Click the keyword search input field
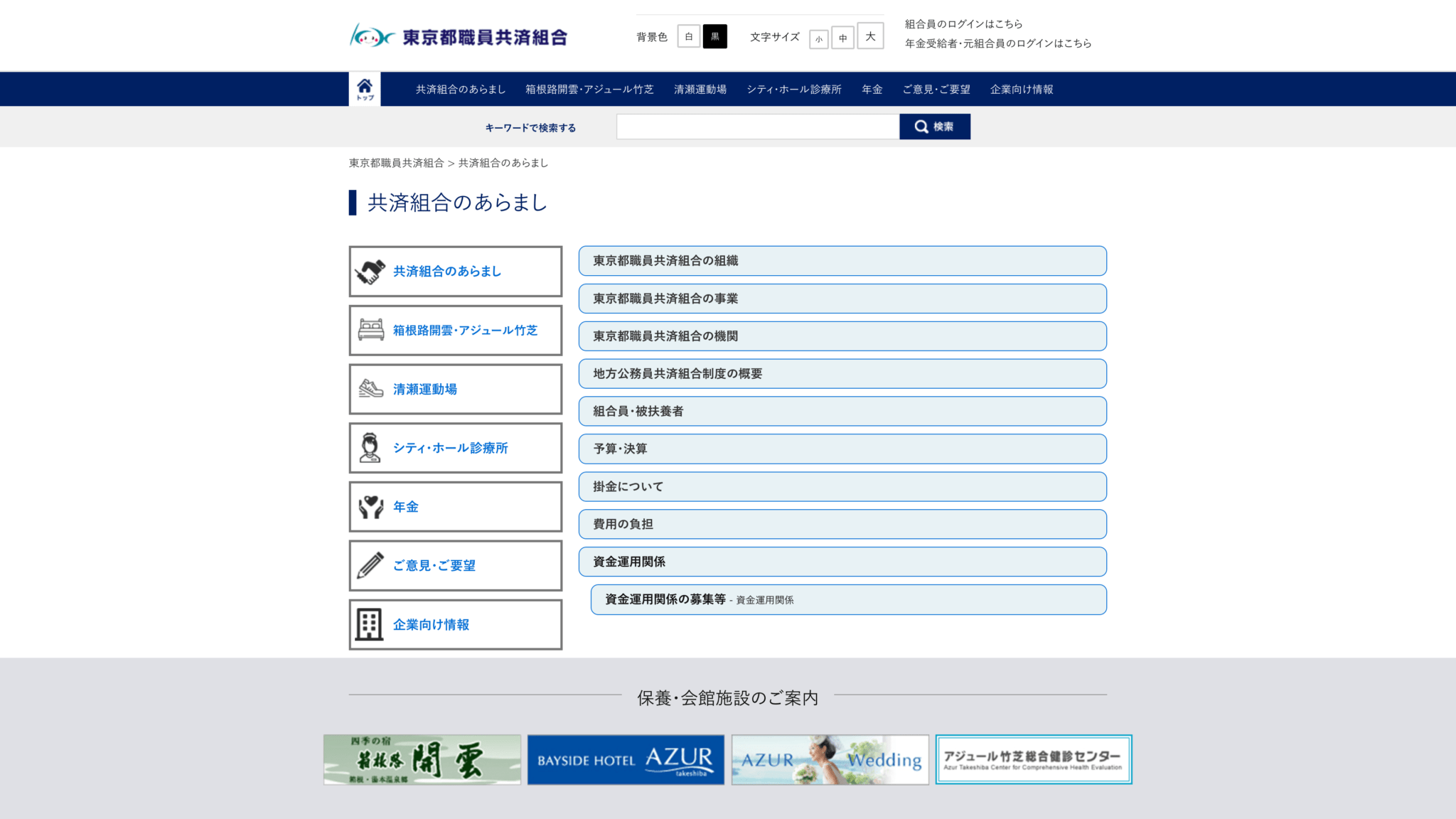Screen dimensions: 1456x819 (x=757, y=127)
